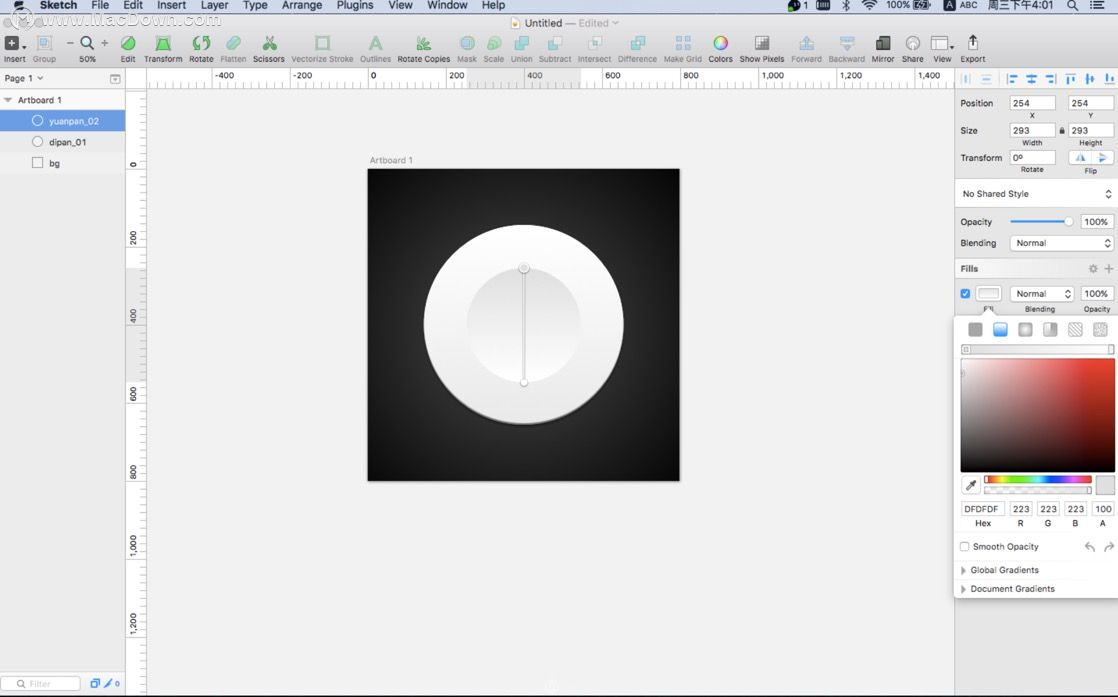Open the Rotate Copies tool
The width and height of the screenshot is (1118, 697).
click(x=424, y=44)
